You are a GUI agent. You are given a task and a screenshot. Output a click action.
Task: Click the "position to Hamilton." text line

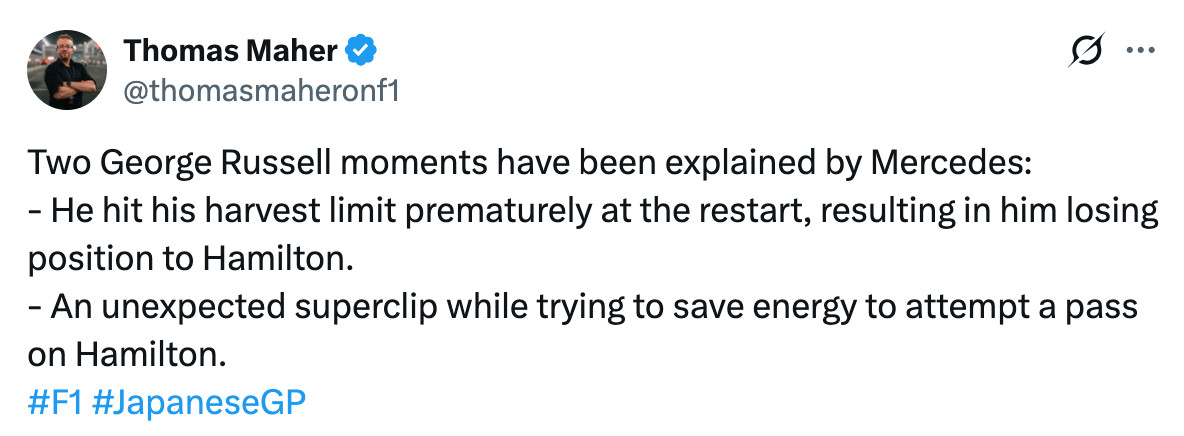click(x=191, y=259)
